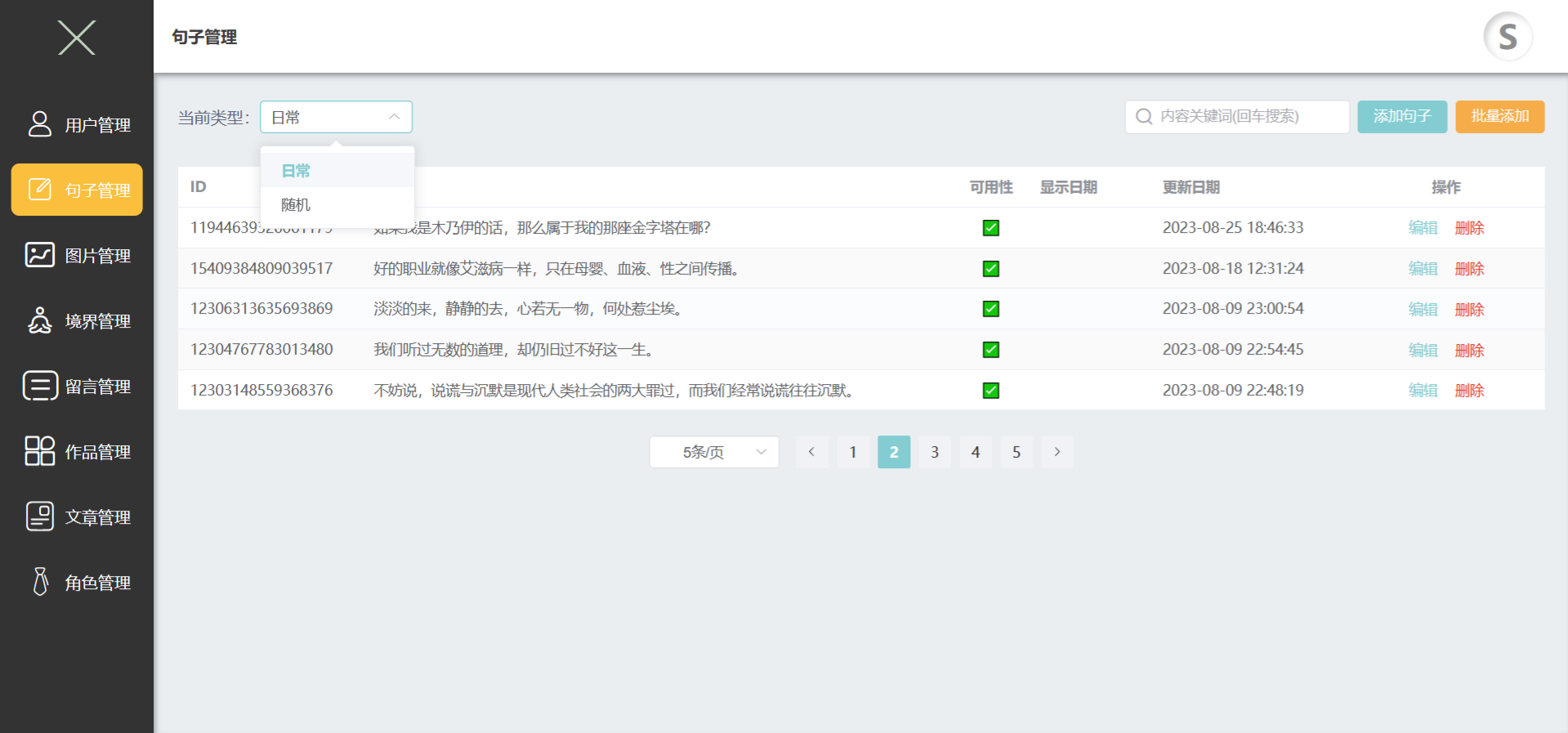Screen dimensions: 1568x733
Task: Click the 添加句子 button
Action: pos(1402,117)
